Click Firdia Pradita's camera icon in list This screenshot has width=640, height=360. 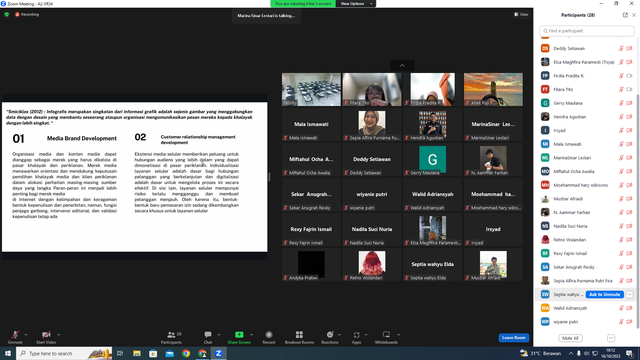click(629, 76)
